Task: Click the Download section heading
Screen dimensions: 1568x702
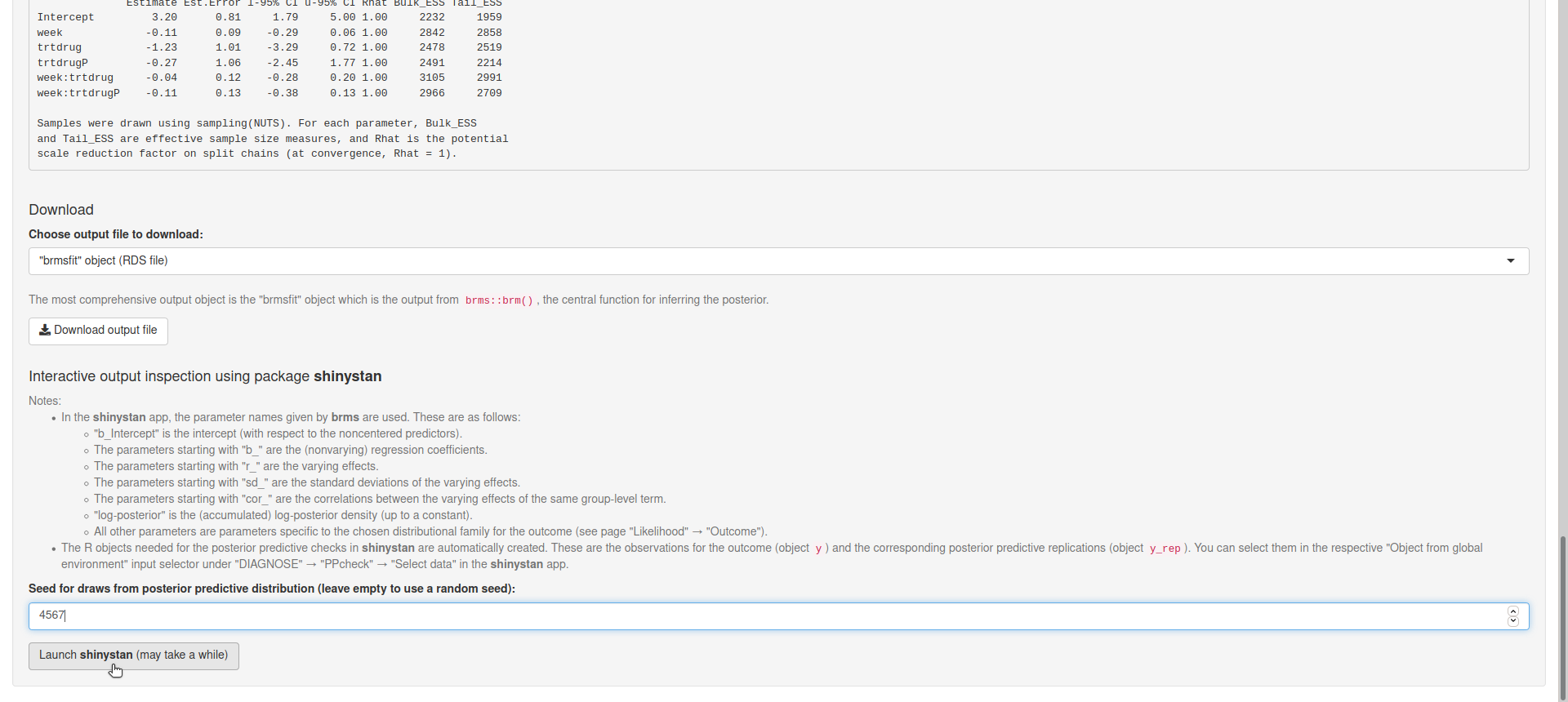Action: (x=61, y=210)
